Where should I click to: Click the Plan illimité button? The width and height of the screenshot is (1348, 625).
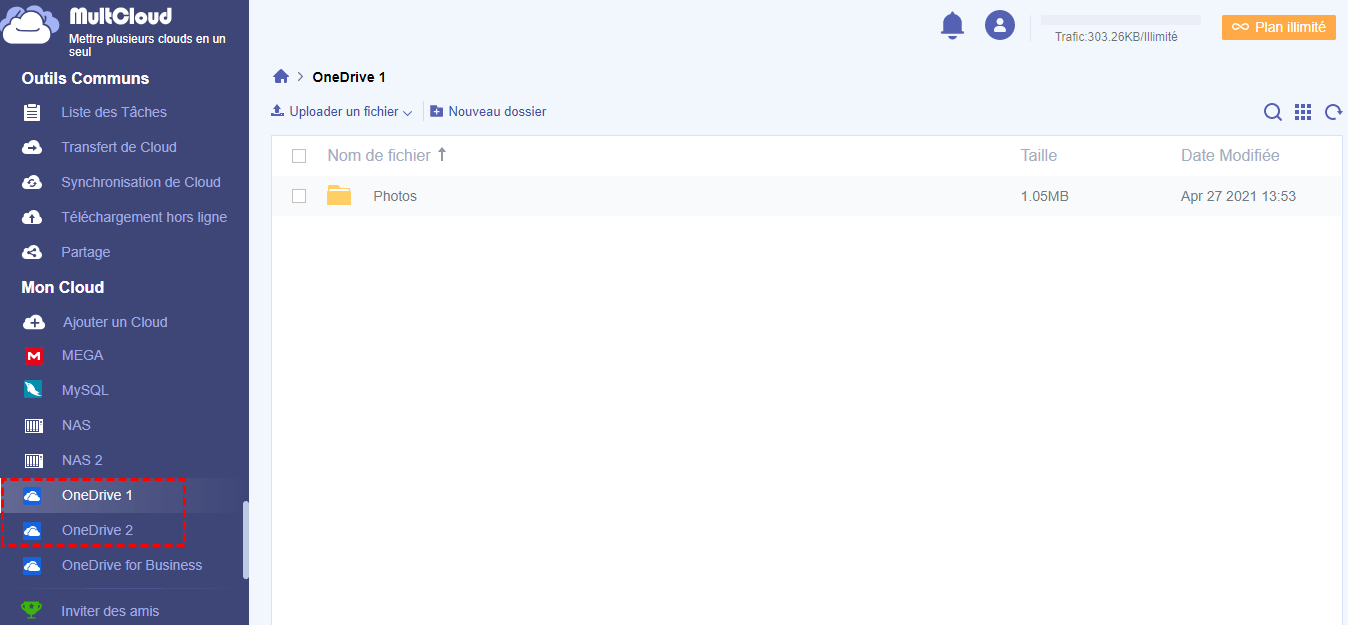click(1279, 27)
